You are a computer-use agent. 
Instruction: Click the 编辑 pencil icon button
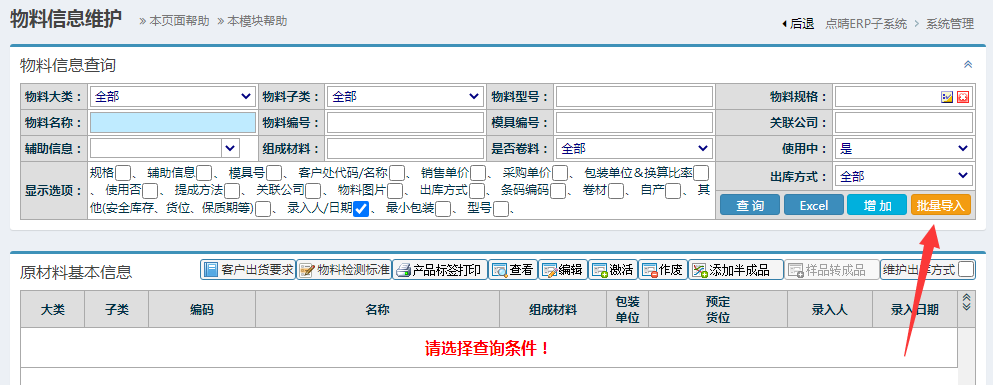point(562,270)
